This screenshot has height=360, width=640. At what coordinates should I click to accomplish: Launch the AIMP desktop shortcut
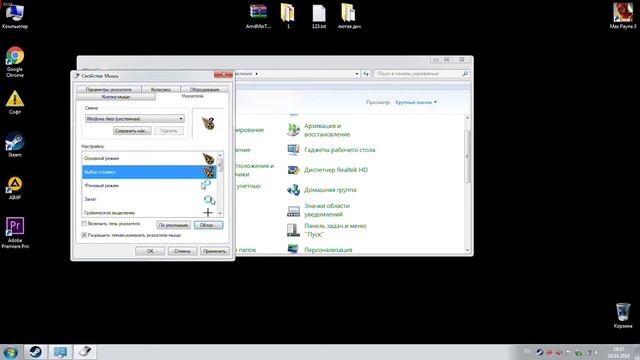click(x=15, y=188)
